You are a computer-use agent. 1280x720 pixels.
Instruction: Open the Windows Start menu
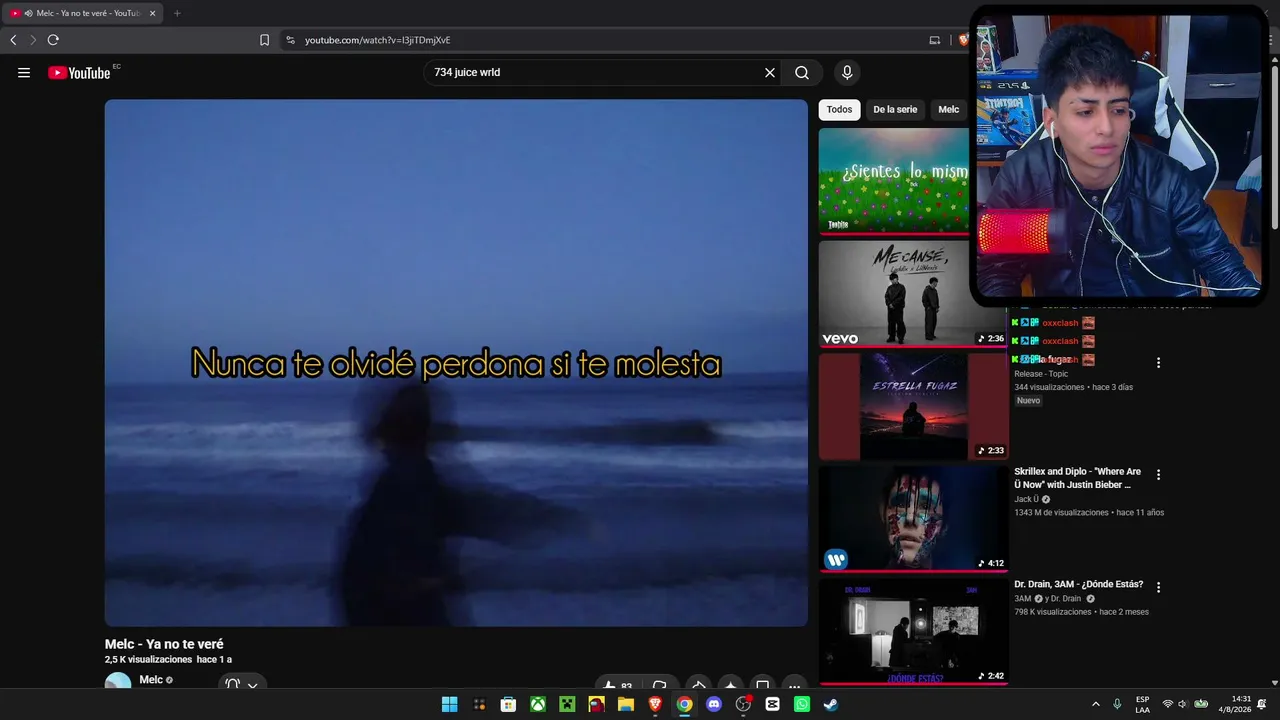coord(450,704)
